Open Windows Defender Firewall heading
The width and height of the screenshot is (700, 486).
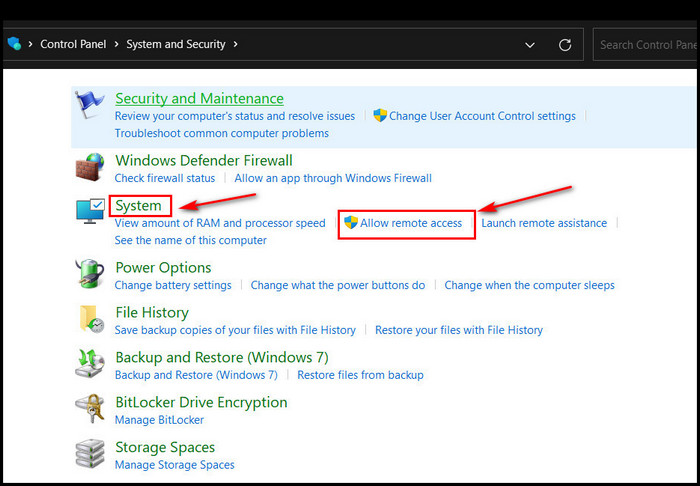[204, 160]
